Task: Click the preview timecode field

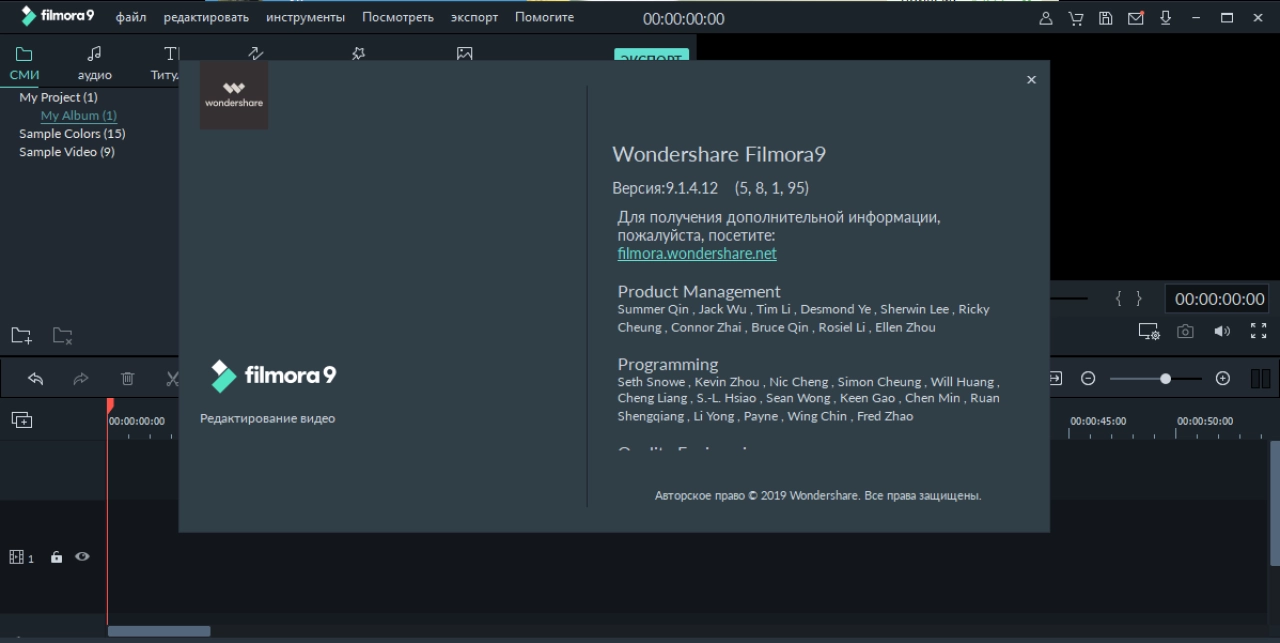Action: (1219, 298)
